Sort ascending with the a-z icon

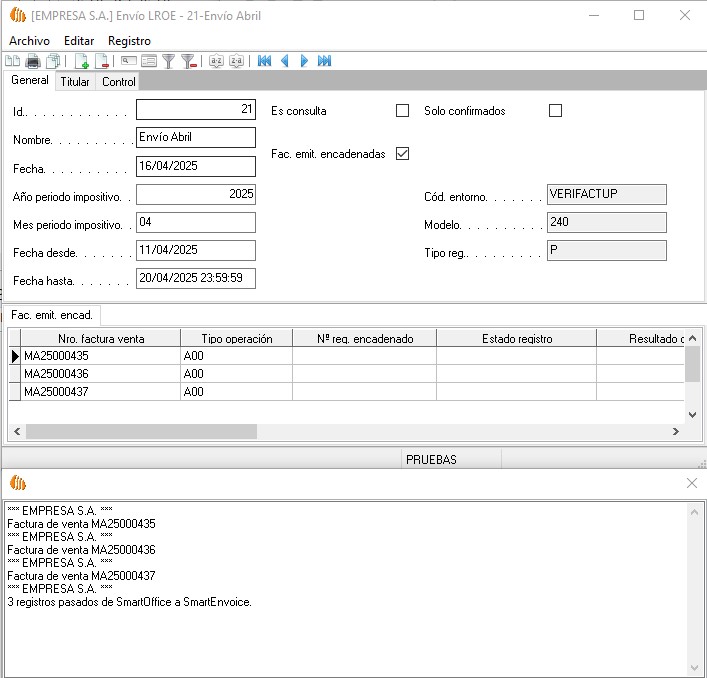tap(216, 61)
